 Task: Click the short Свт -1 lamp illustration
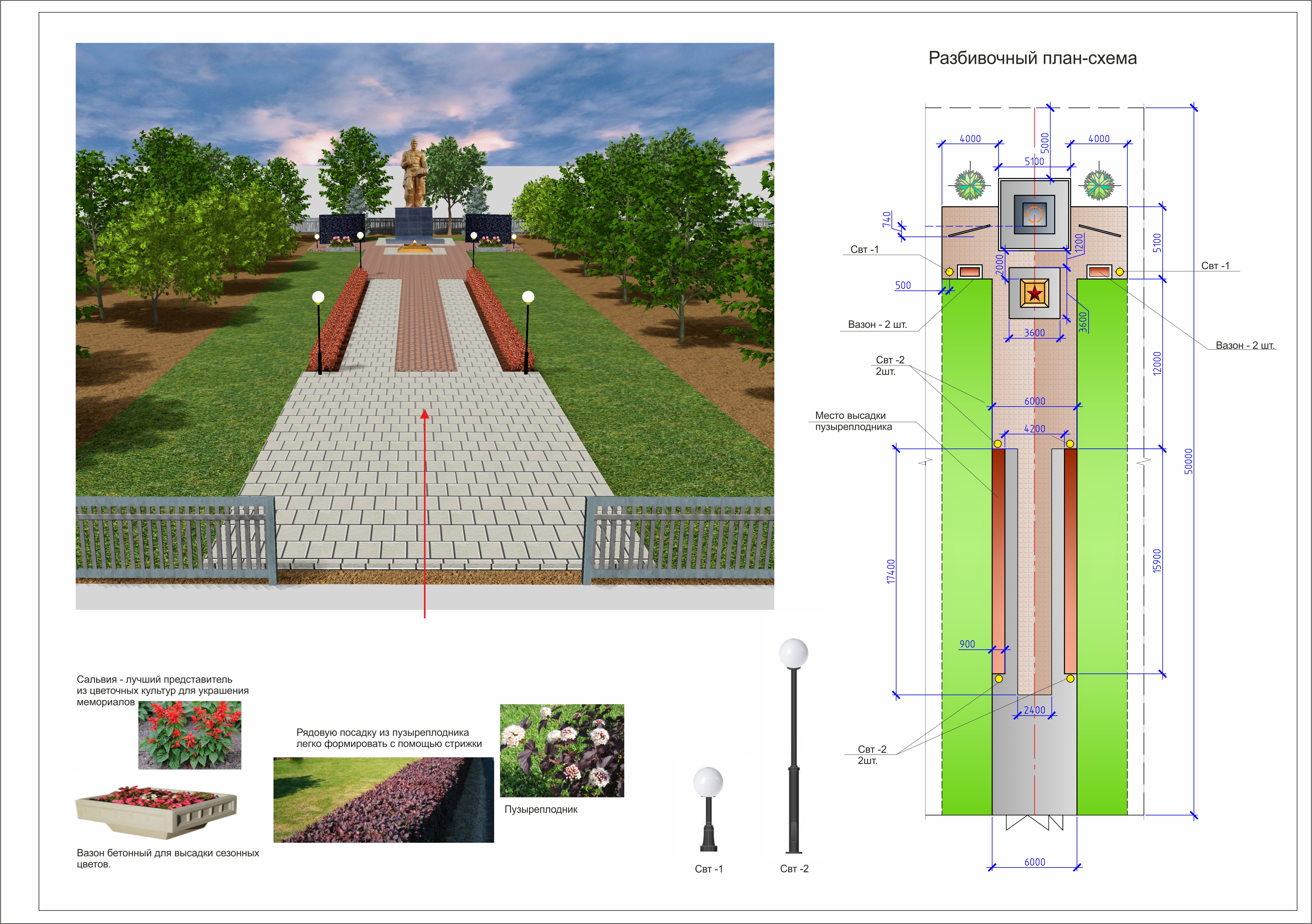(x=708, y=809)
